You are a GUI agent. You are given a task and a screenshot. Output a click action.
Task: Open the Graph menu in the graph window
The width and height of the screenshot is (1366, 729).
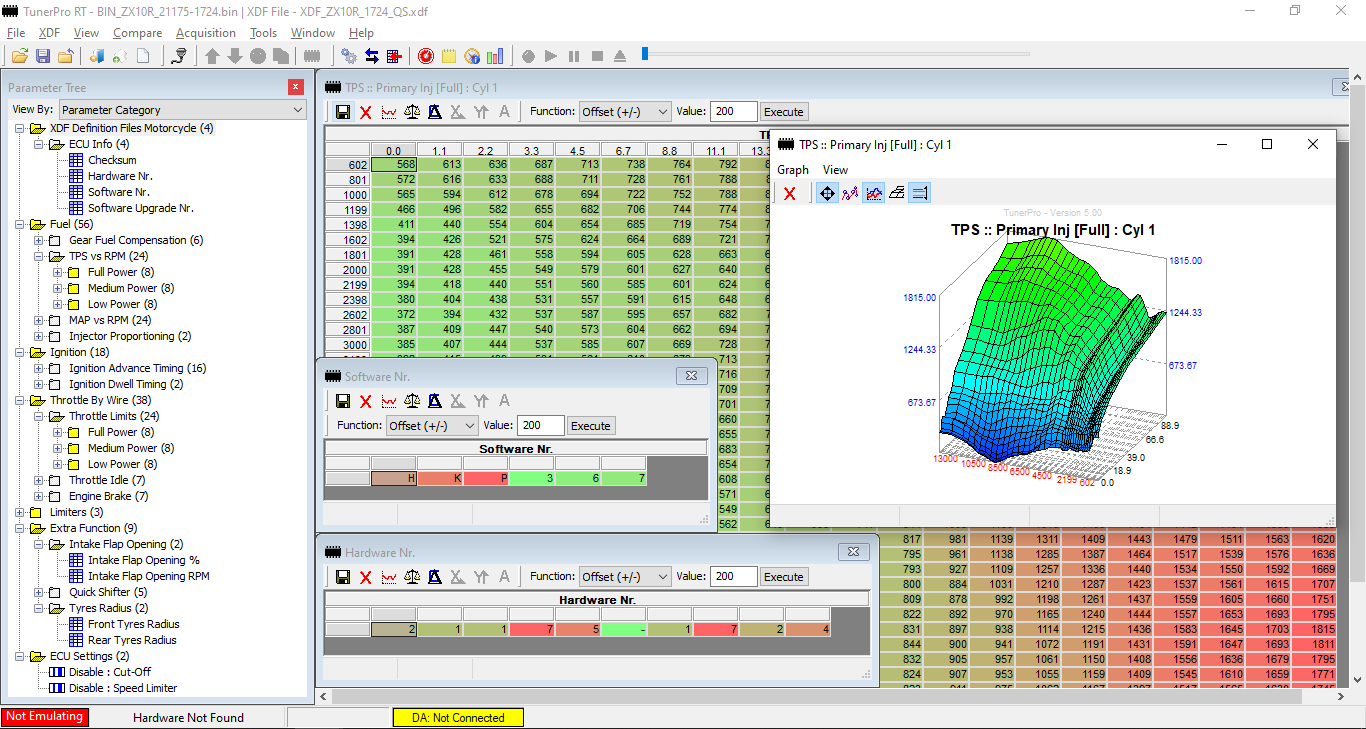click(792, 170)
